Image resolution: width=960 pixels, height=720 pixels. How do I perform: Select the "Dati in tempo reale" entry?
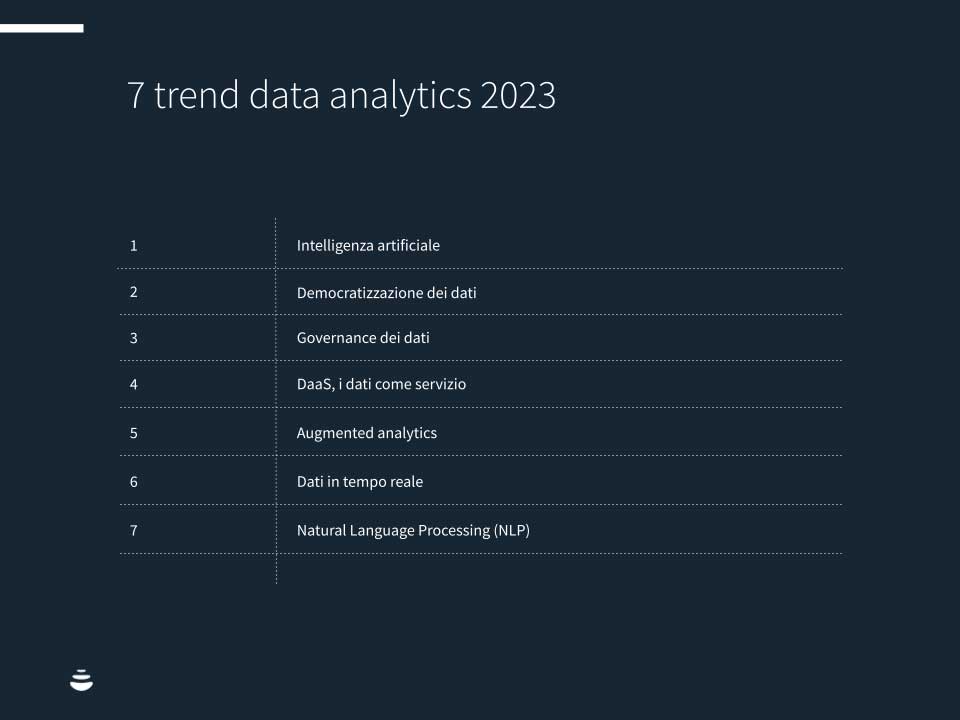tap(360, 482)
